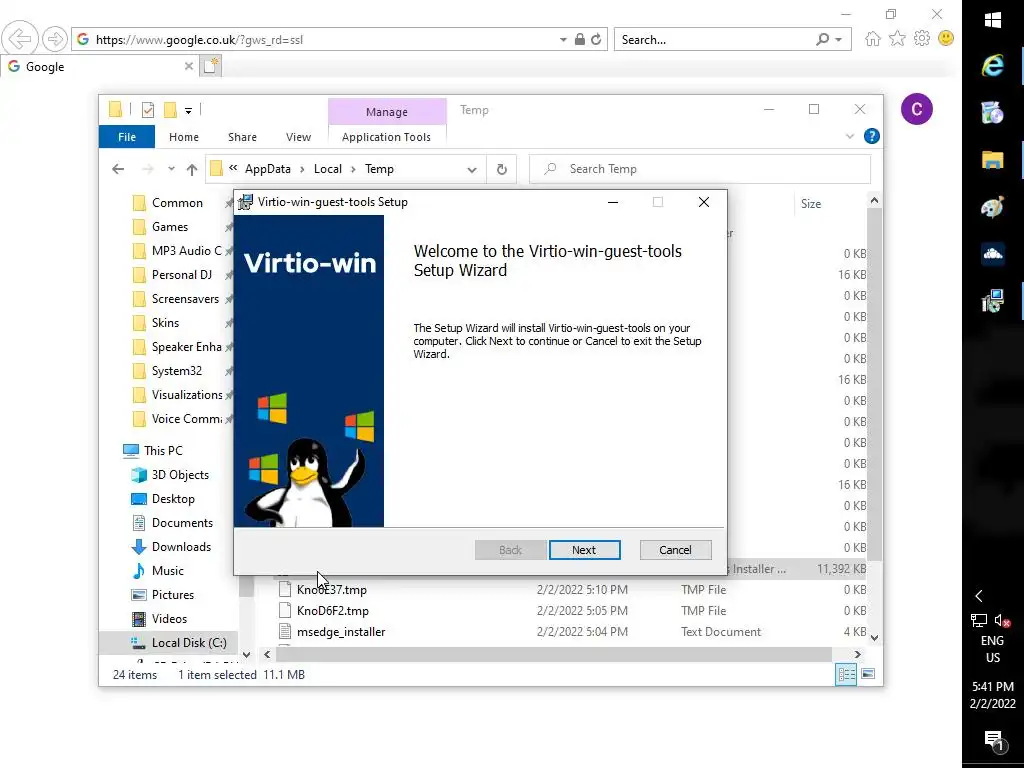
Task: Close the Google tab
Action: pyautogui.click(x=189, y=66)
